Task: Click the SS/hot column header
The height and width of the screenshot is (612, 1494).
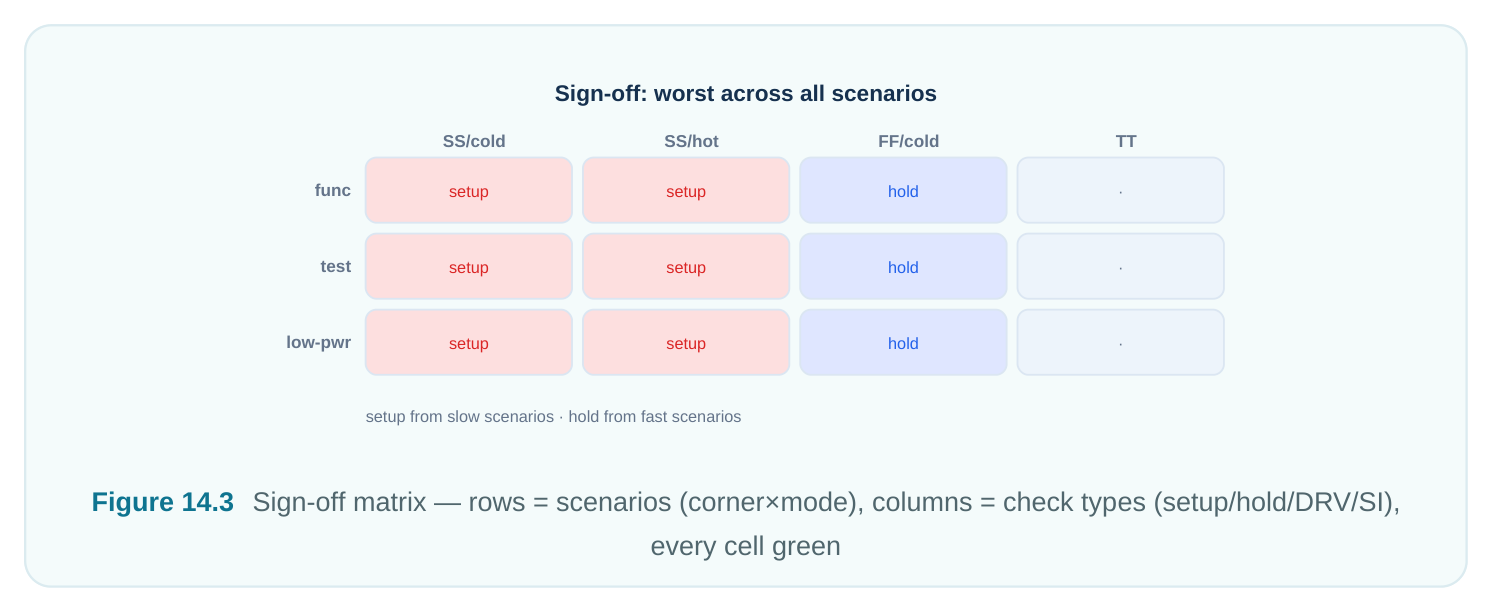Action: [x=691, y=141]
